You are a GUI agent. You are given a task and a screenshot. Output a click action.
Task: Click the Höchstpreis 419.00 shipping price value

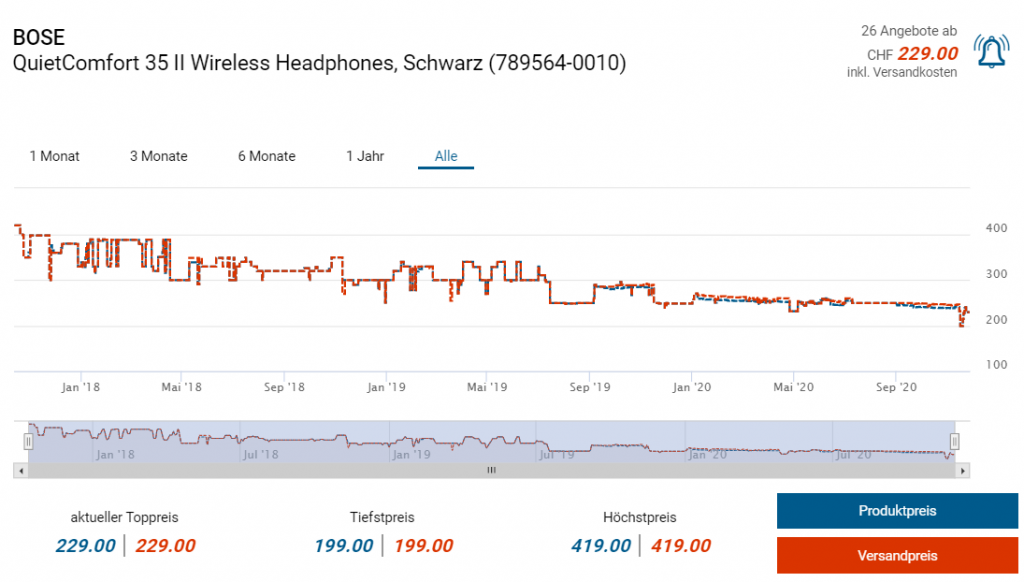pos(681,546)
